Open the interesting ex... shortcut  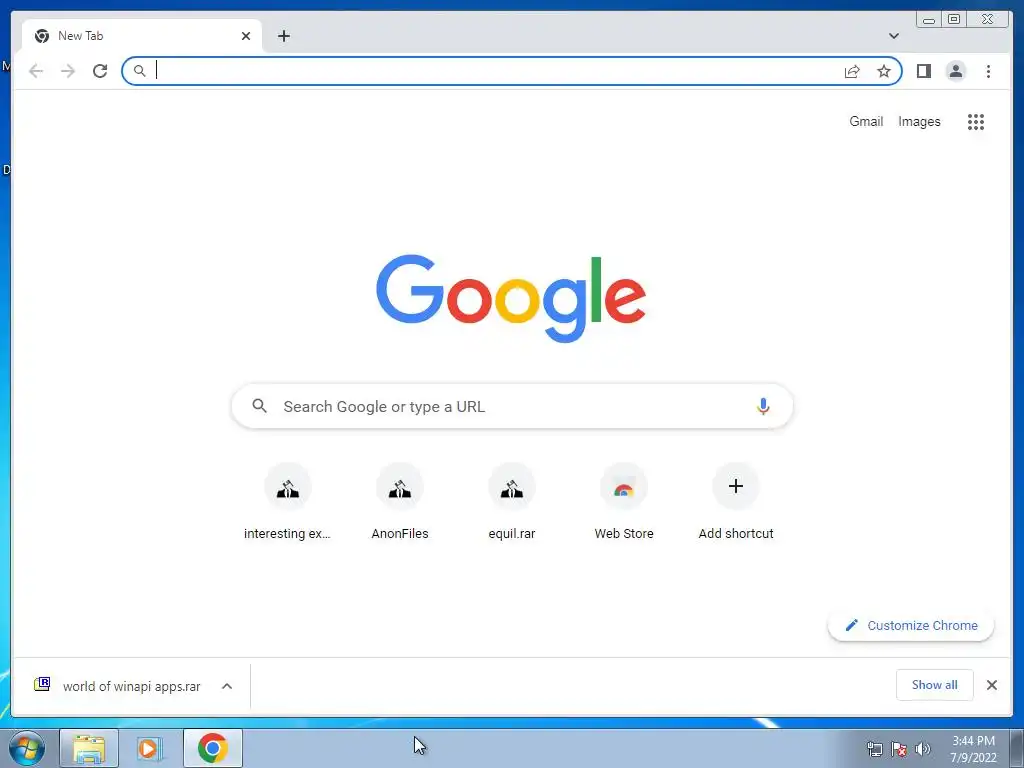coord(287,503)
